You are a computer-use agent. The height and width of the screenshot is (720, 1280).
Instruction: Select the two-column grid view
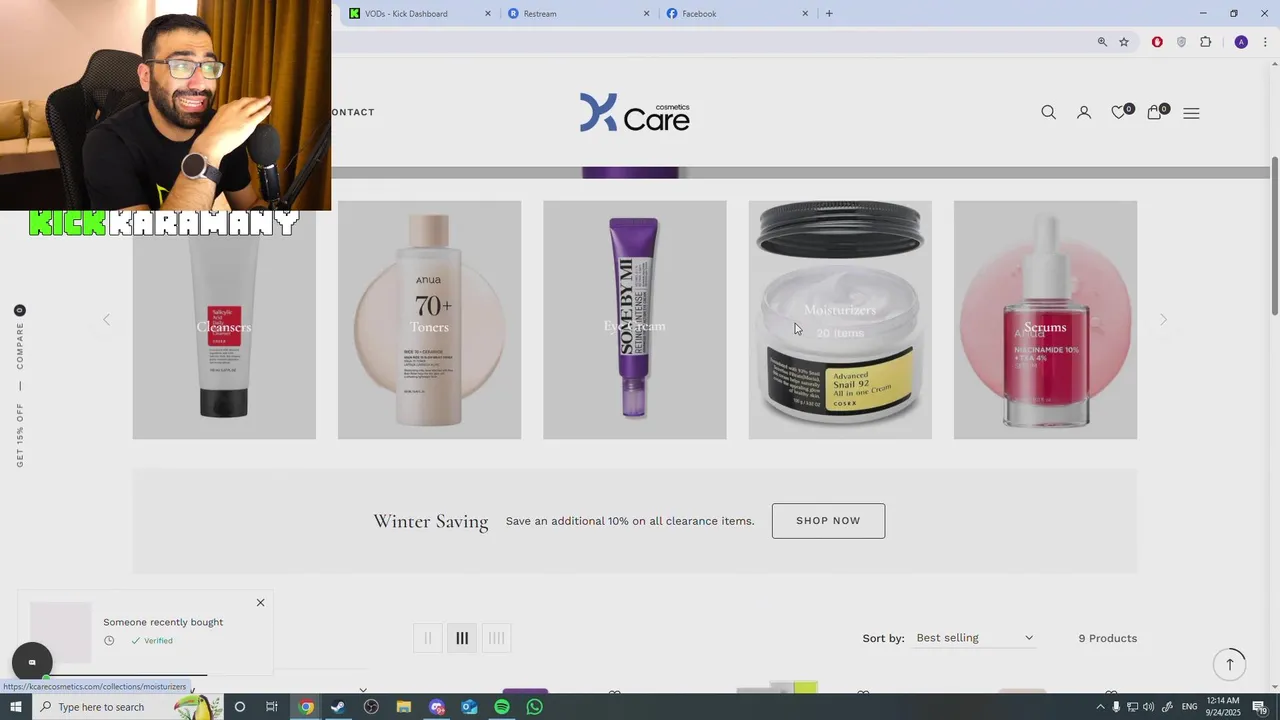point(428,638)
